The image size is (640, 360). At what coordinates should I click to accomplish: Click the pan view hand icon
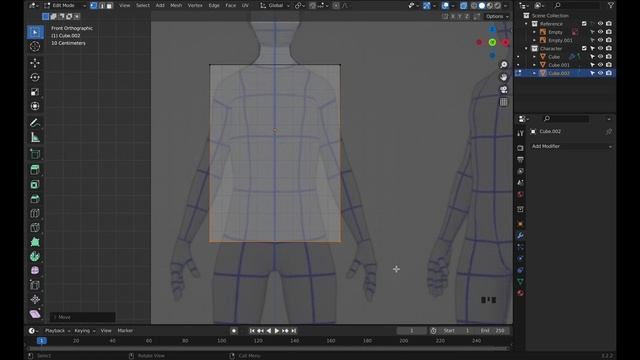tap(504, 77)
